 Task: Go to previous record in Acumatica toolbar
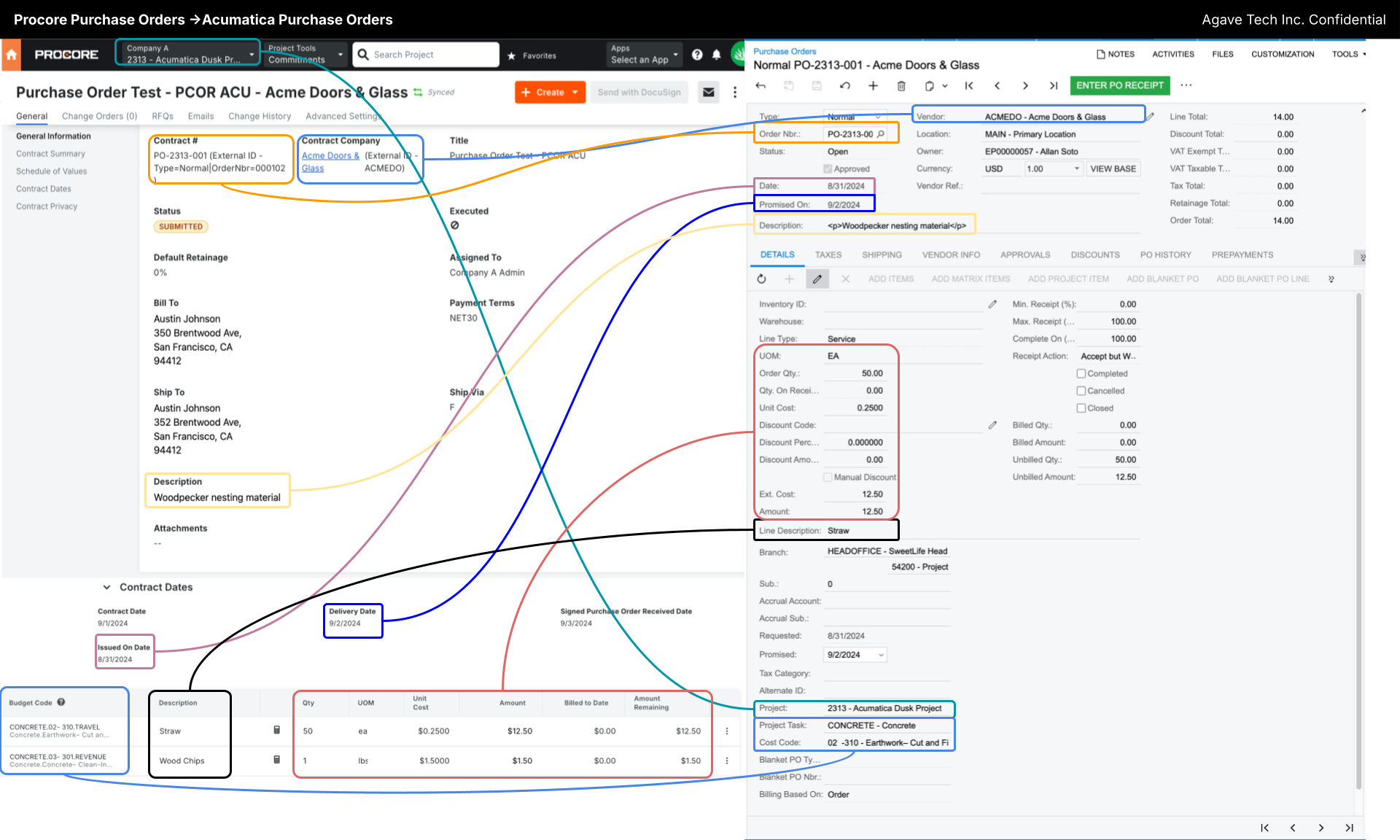point(997,86)
